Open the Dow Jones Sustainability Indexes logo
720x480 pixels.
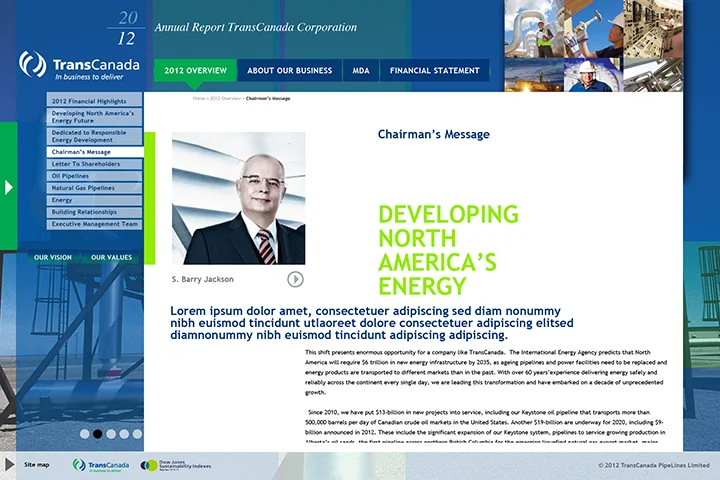pyautogui.click(x=175, y=465)
